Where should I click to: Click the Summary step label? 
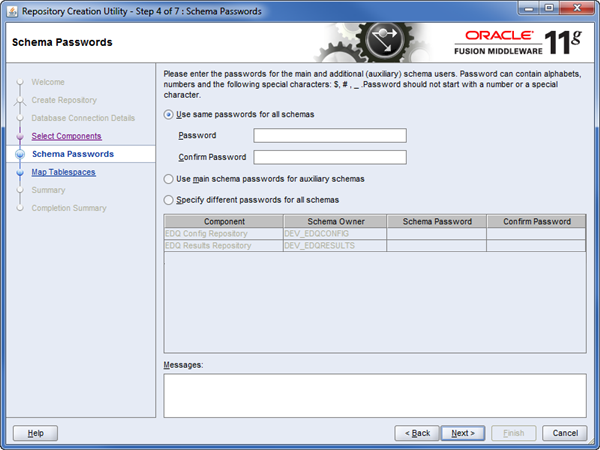pyautogui.click(x=48, y=190)
